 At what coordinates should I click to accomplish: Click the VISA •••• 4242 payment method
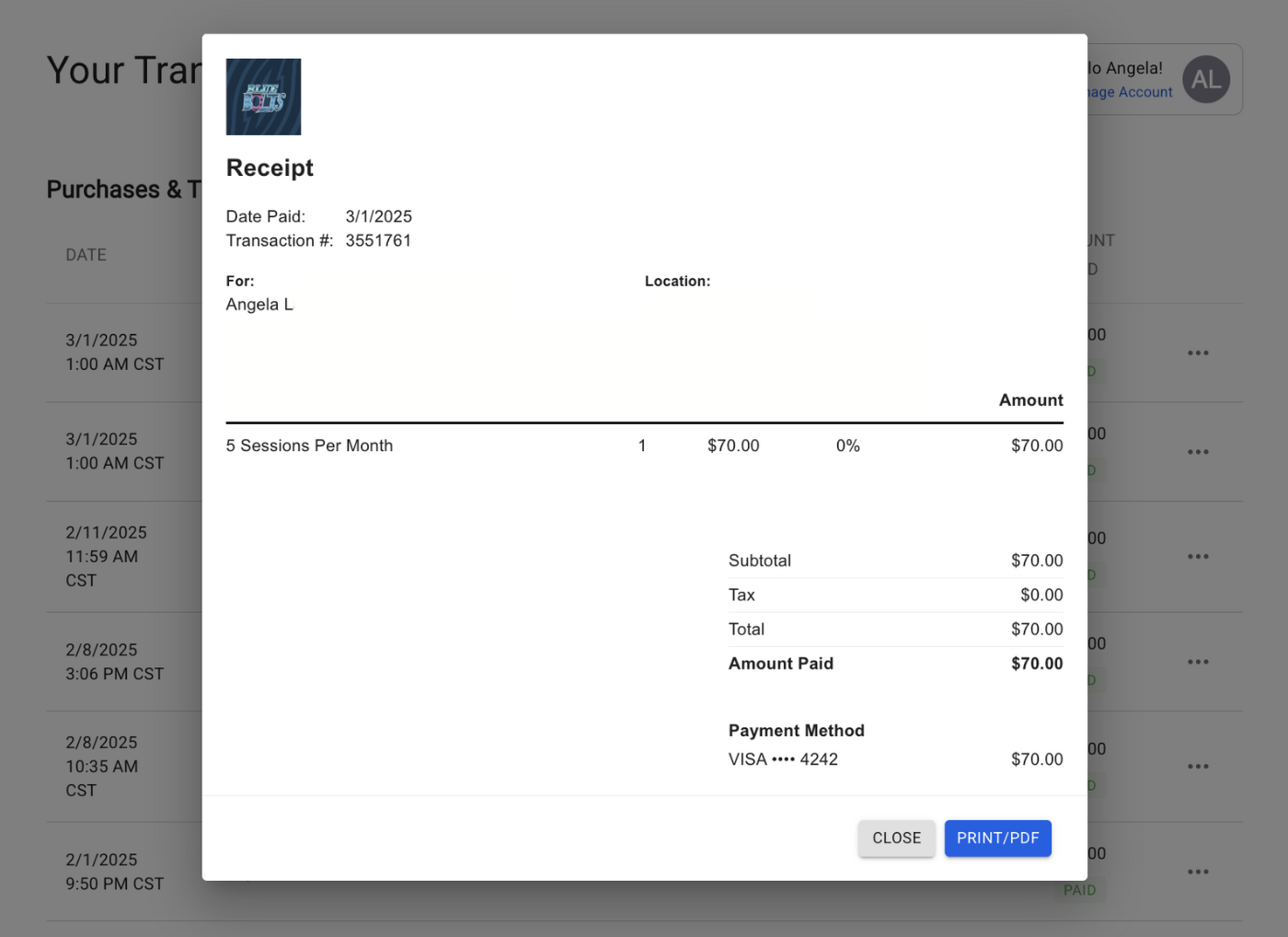(783, 759)
